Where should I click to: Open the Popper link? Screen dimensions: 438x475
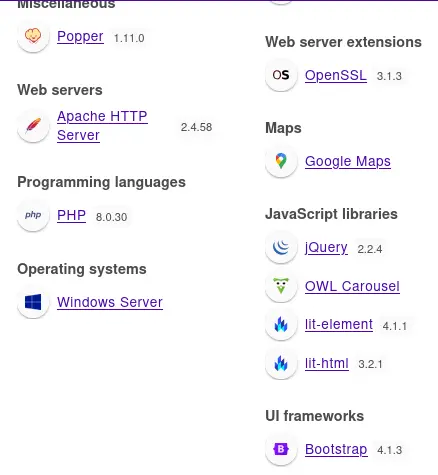click(x=80, y=36)
